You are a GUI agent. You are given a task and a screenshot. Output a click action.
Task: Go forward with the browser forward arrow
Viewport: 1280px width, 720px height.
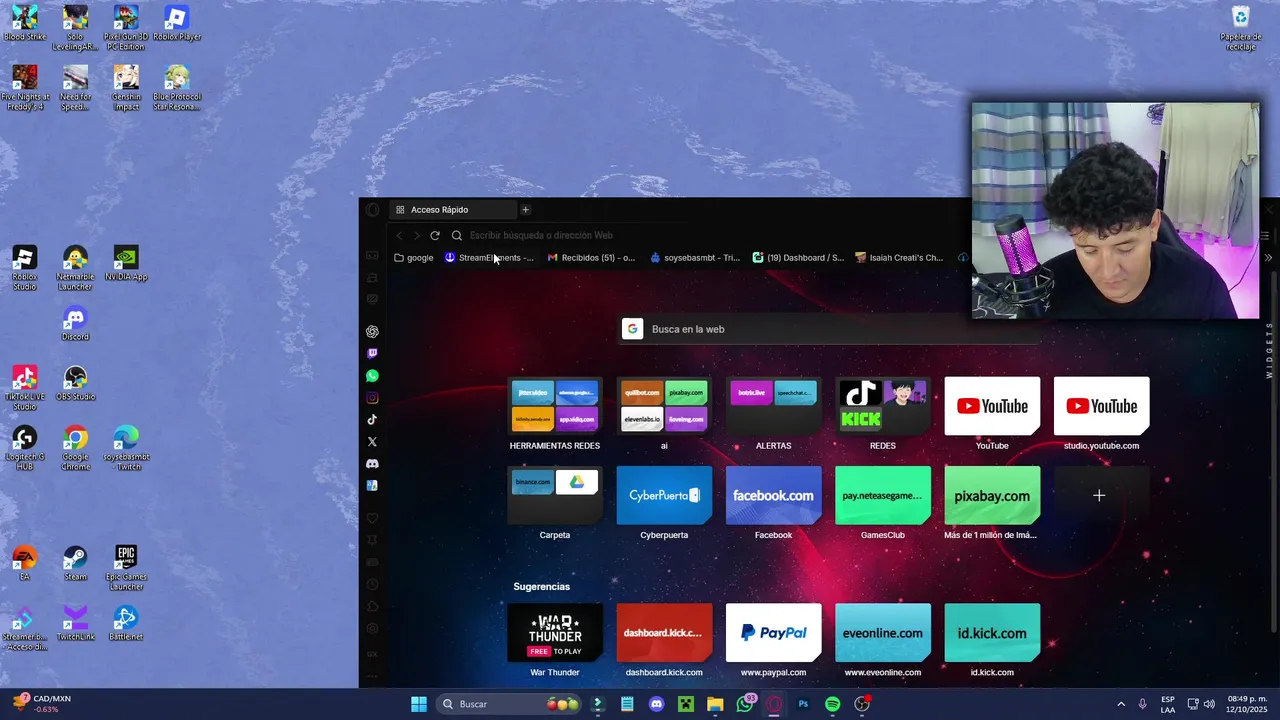pyautogui.click(x=417, y=236)
